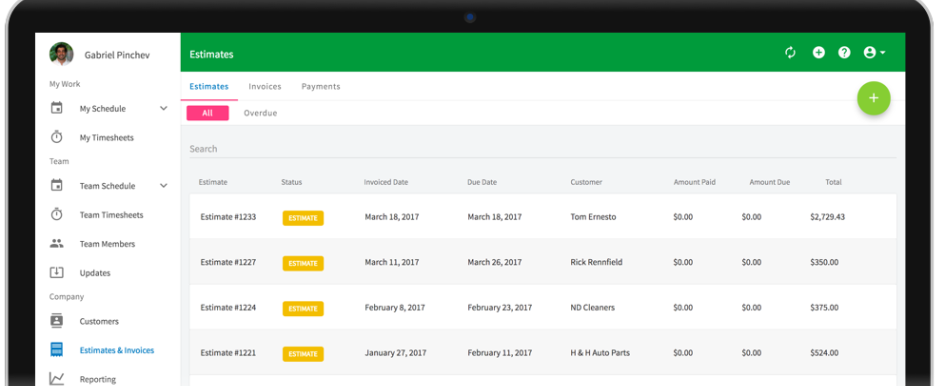This screenshot has width=945, height=386.
Task: Click ESTIMATE badge for Estimate #1233
Action: [303, 218]
